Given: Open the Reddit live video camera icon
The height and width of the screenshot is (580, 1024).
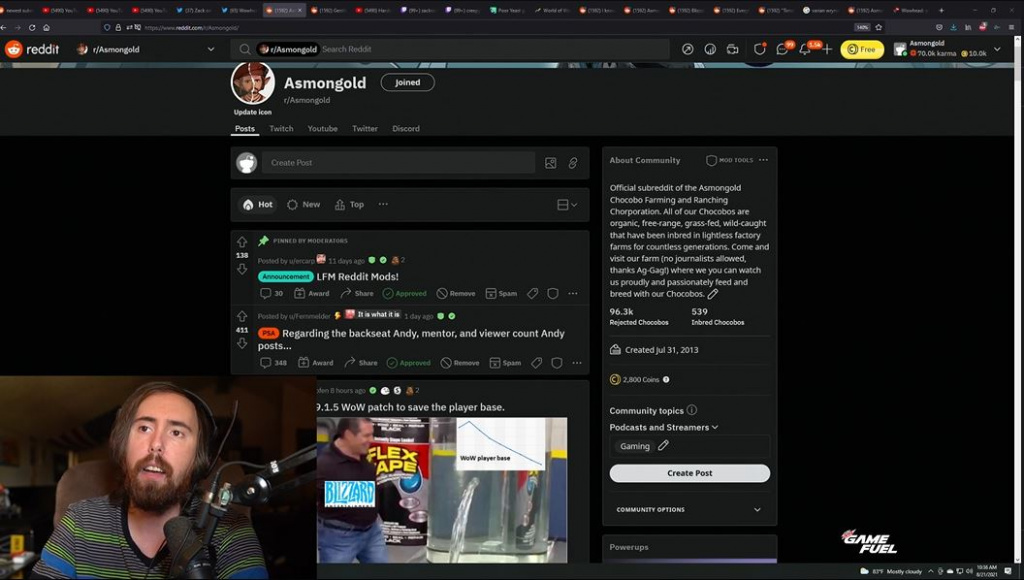Looking at the screenshot, I should click(732, 49).
